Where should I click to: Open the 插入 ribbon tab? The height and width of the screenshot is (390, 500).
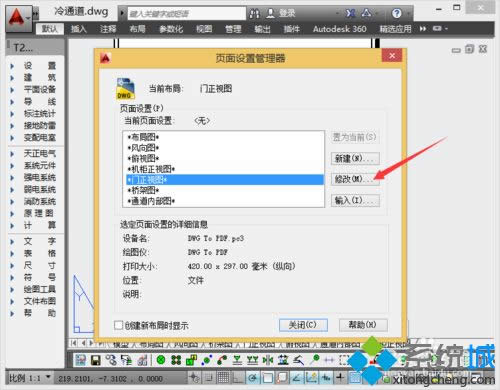[x=79, y=29]
